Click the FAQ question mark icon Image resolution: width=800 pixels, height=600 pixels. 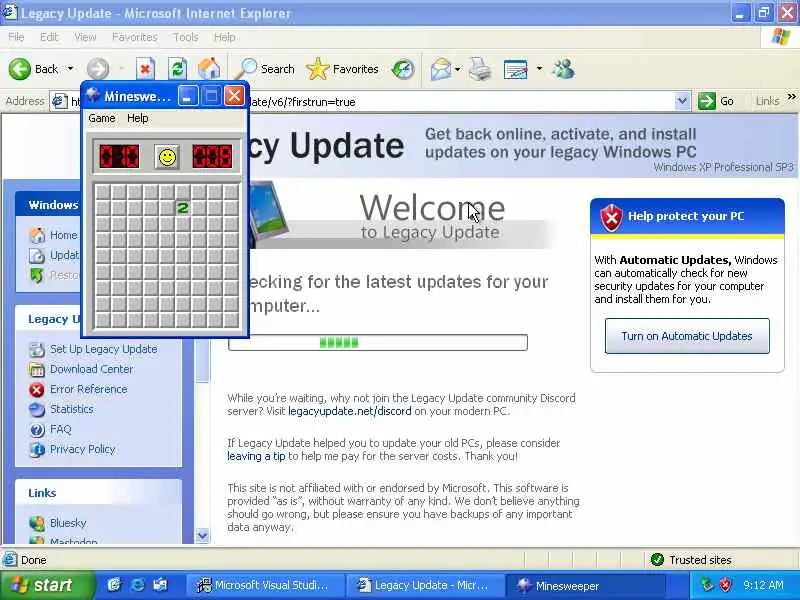pos(37,430)
